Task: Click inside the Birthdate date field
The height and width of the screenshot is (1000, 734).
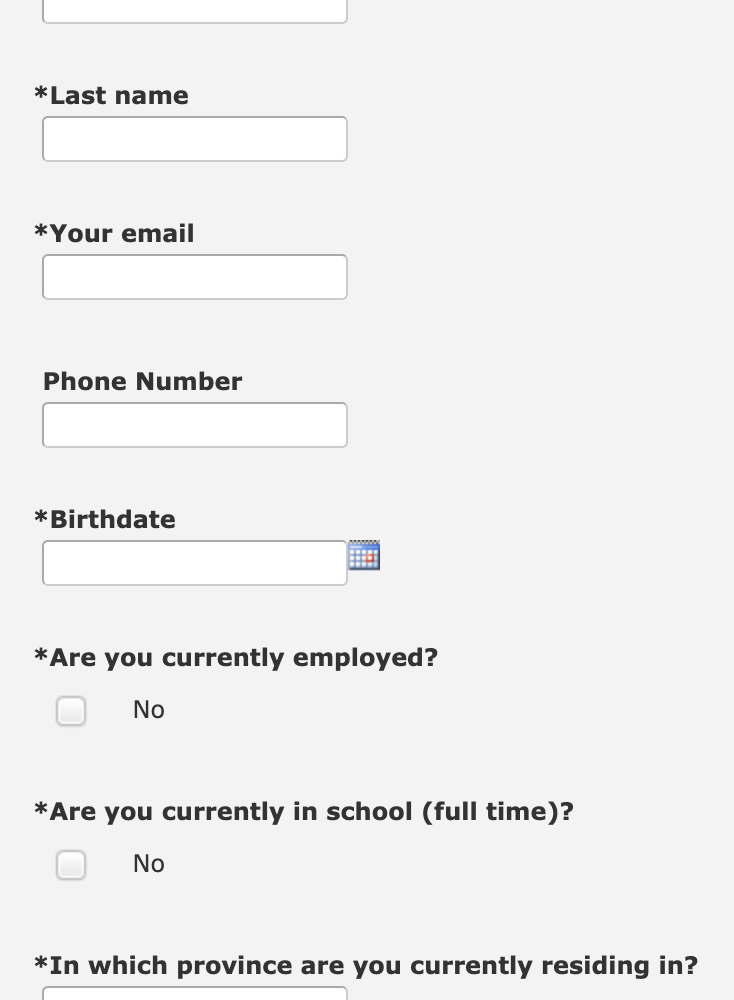Action: click(x=195, y=562)
